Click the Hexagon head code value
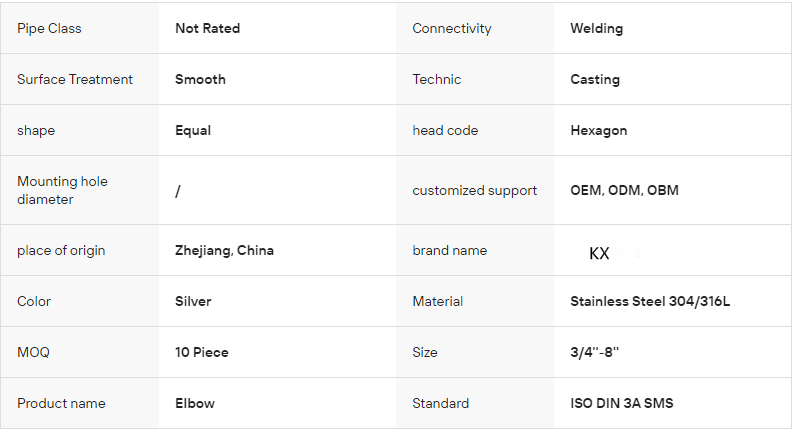 point(599,130)
